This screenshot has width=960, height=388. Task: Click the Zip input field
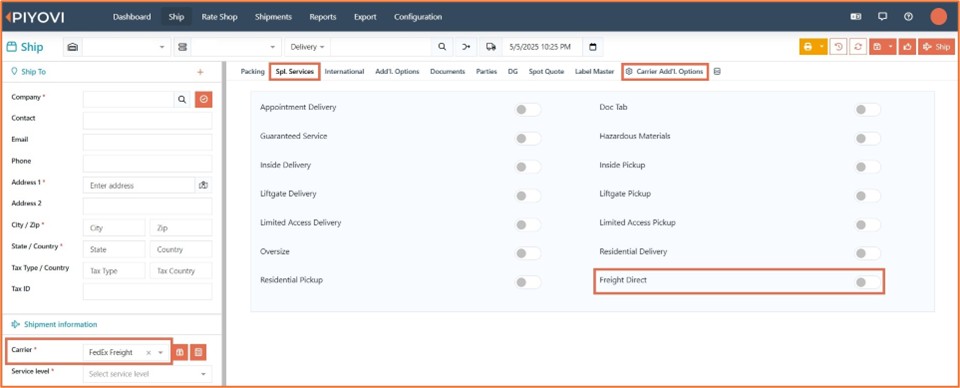181,228
